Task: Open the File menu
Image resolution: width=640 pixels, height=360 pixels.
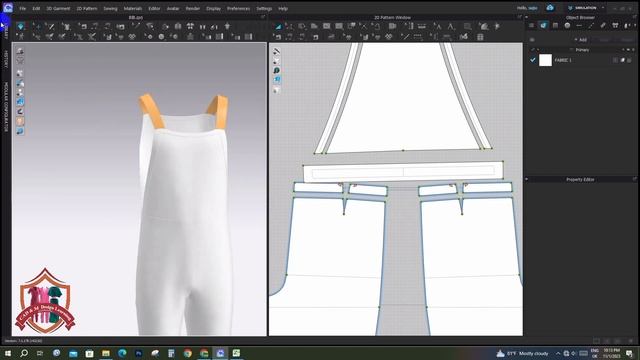Action: (x=22, y=8)
